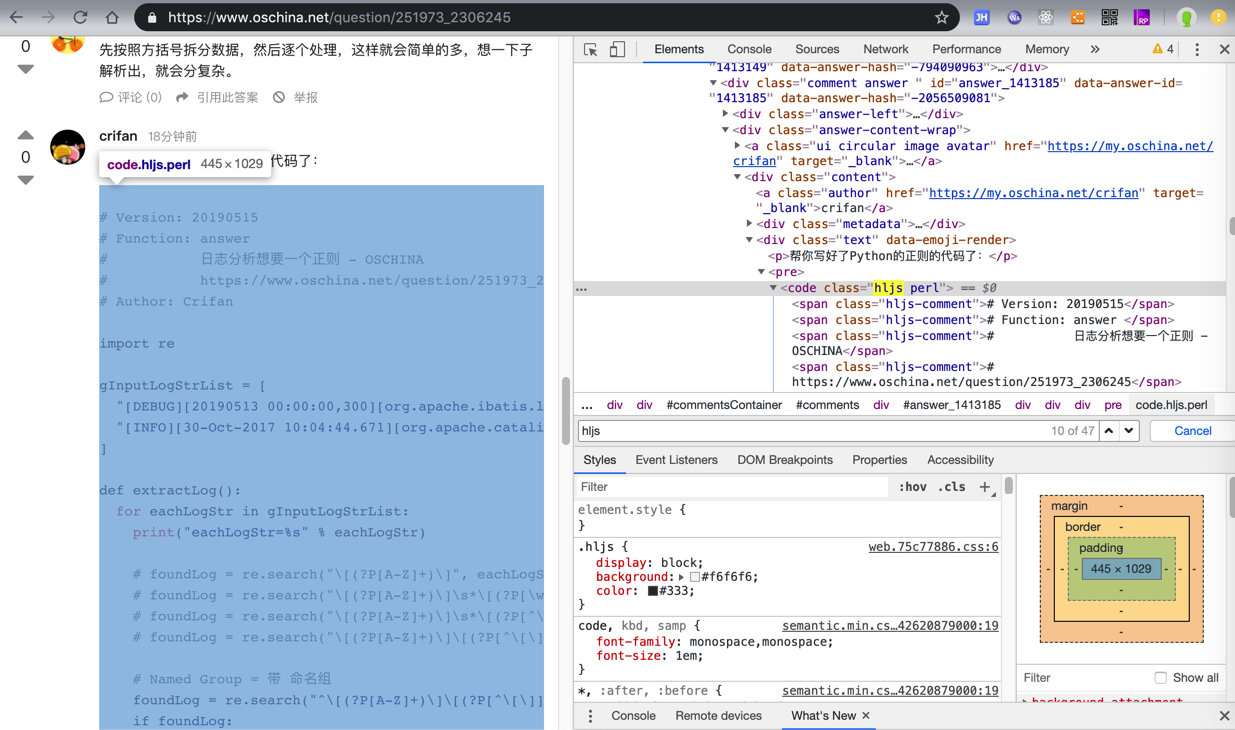Downvote the crifan answer

(x=26, y=180)
